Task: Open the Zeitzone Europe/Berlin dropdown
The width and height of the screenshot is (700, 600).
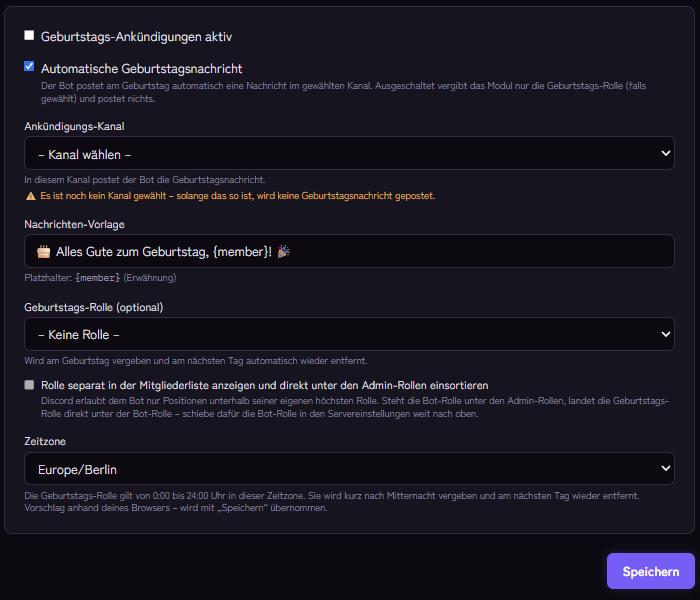Action: [349, 468]
